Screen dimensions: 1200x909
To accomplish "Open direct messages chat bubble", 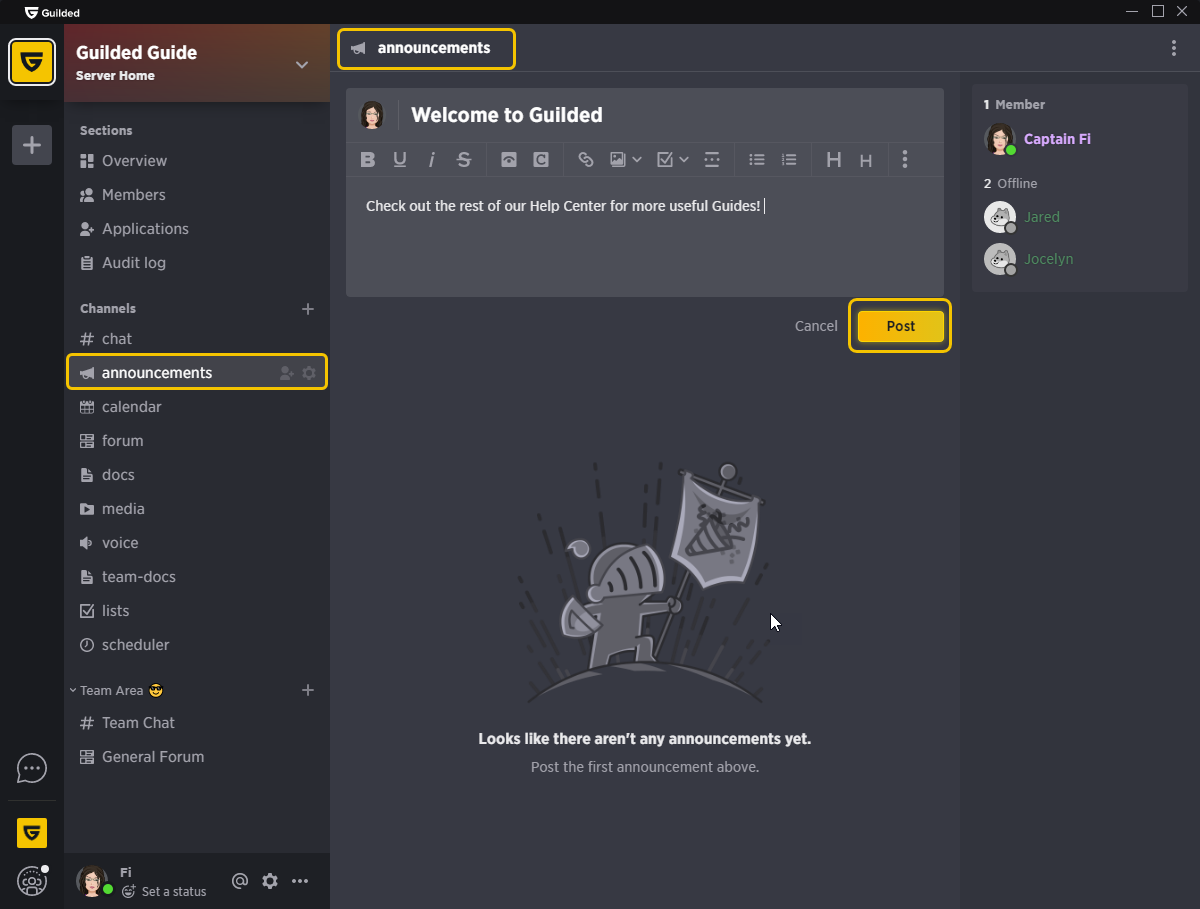I will point(32,768).
